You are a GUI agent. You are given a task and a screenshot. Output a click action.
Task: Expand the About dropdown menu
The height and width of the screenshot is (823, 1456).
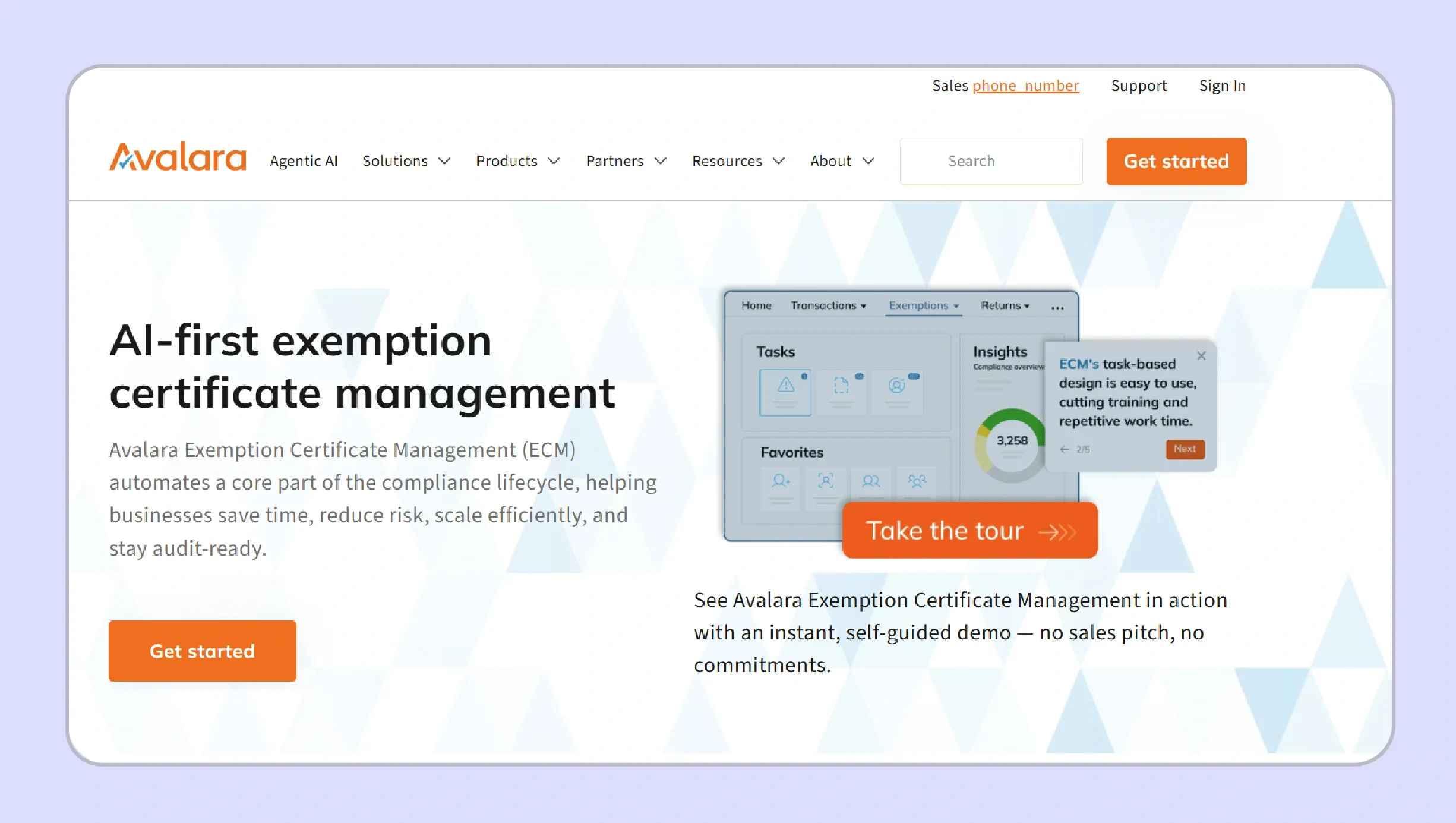[x=842, y=161]
